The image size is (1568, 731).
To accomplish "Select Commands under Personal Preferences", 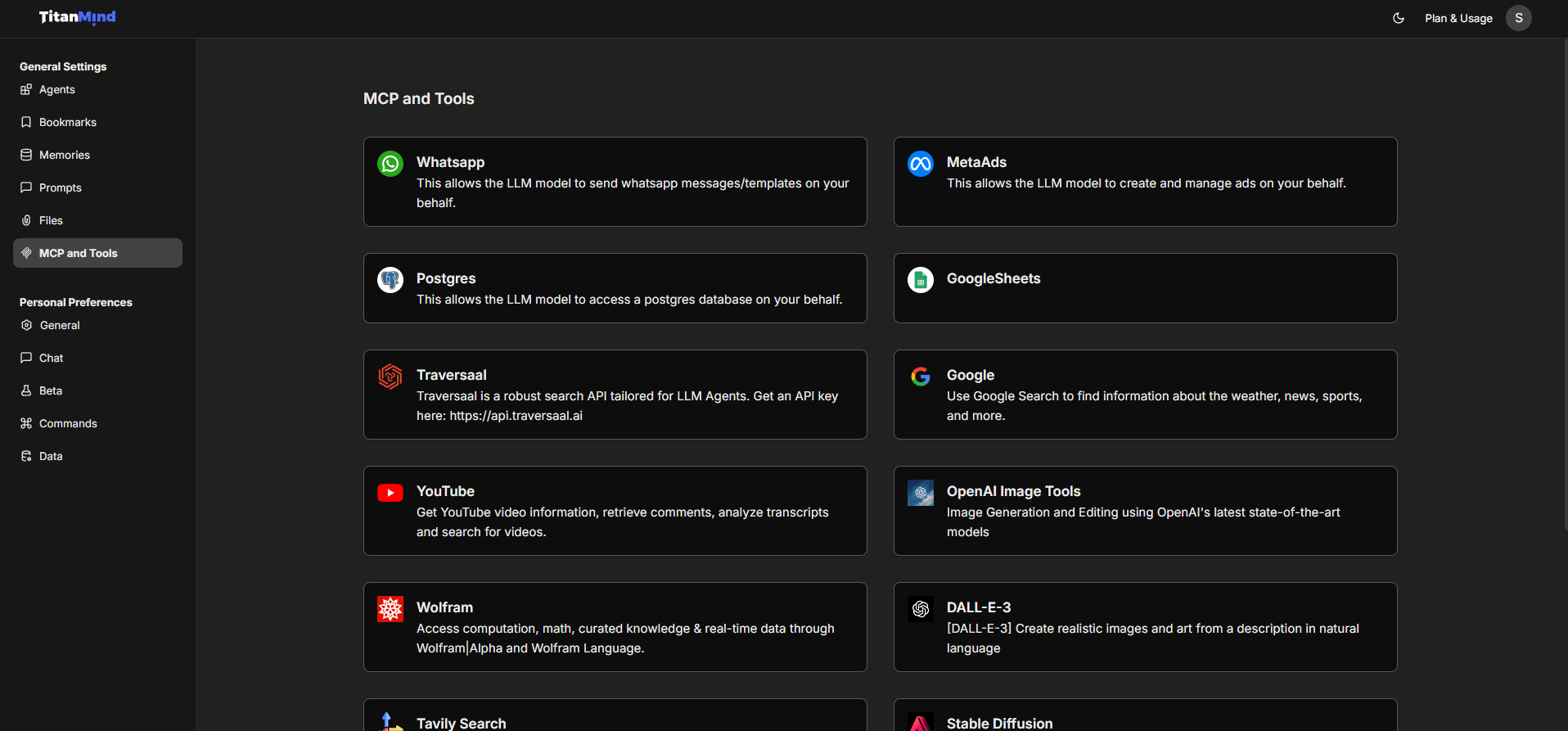I will pyautogui.click(x=68, y=424).
